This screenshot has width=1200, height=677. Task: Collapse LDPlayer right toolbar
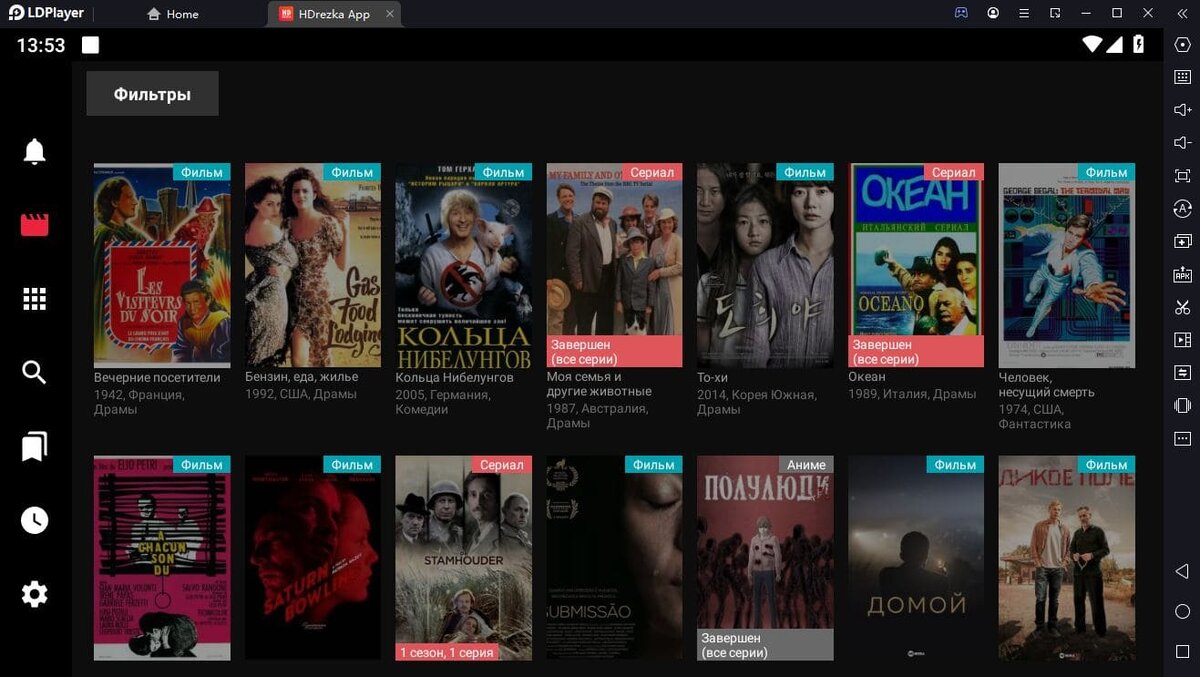tap(1182, 13)
